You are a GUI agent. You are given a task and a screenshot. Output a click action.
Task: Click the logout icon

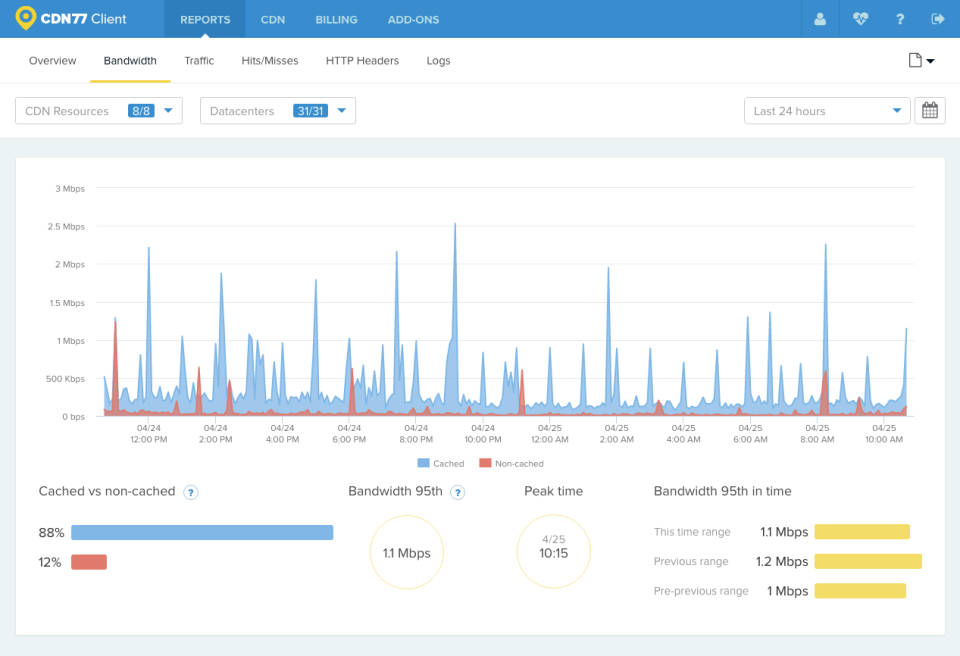pyautogui.click(x=938, y=19)
